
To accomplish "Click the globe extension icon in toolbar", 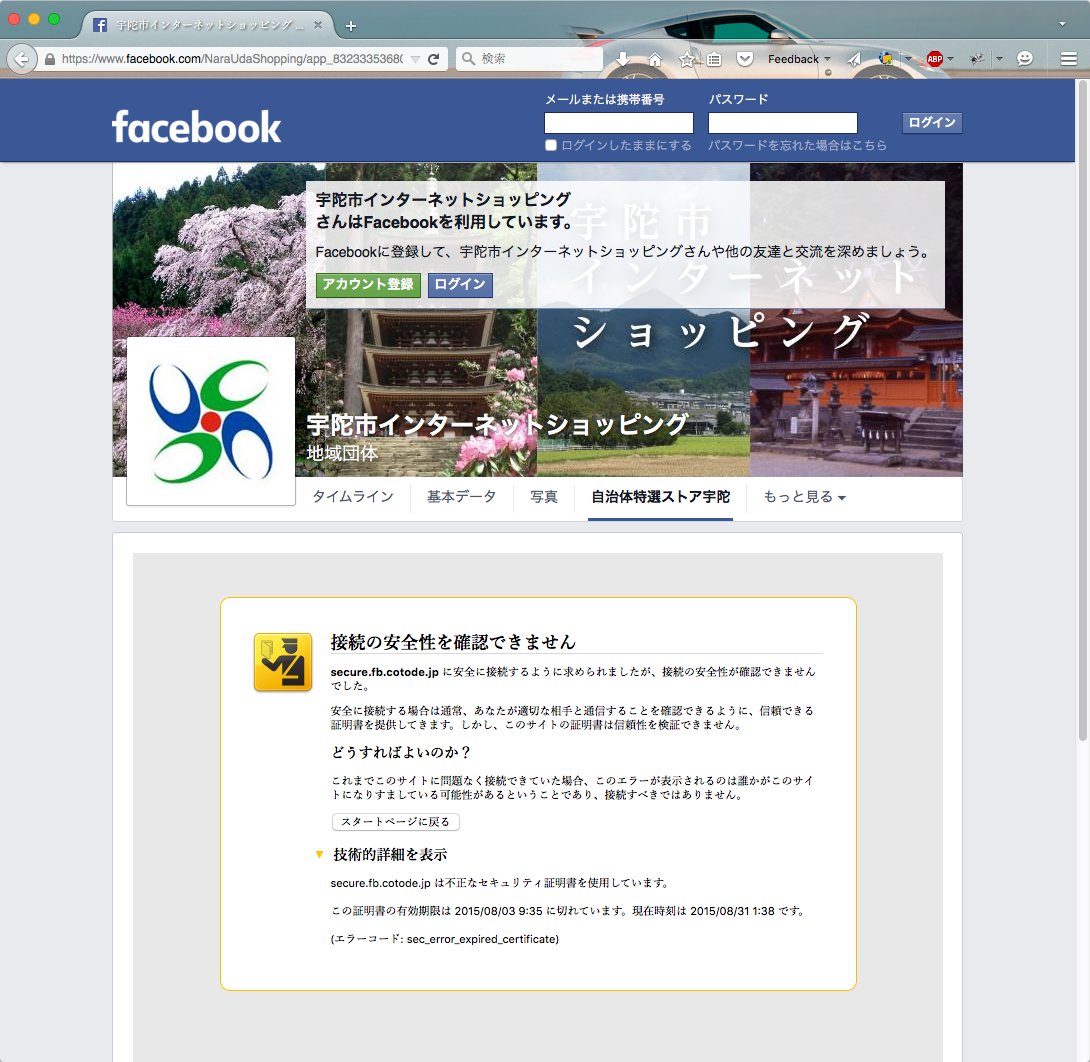I will 886,59.
